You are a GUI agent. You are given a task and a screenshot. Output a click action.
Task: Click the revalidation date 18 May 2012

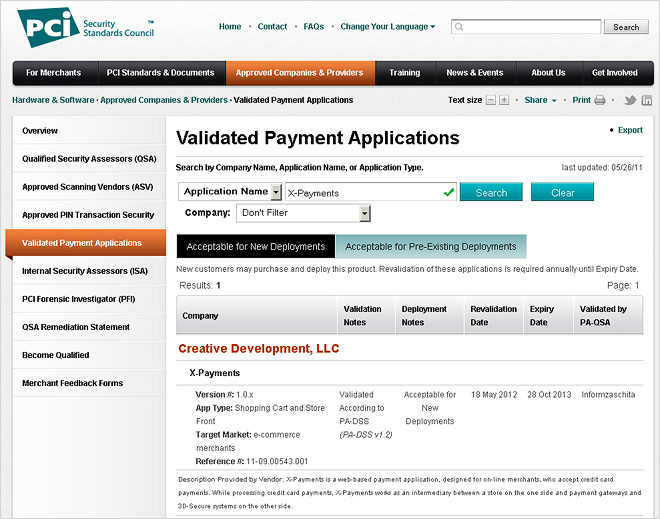coord(494,395)
